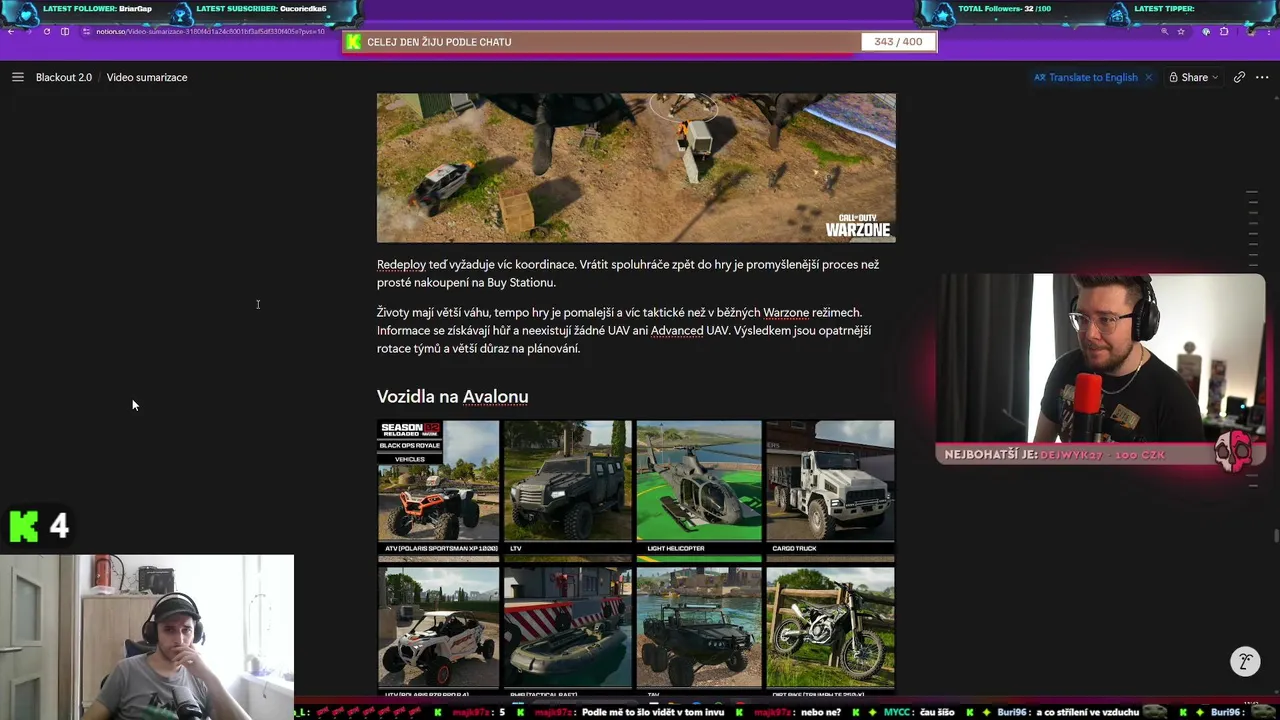Open the Notion sidebar hamburger menu

(17, 77)
